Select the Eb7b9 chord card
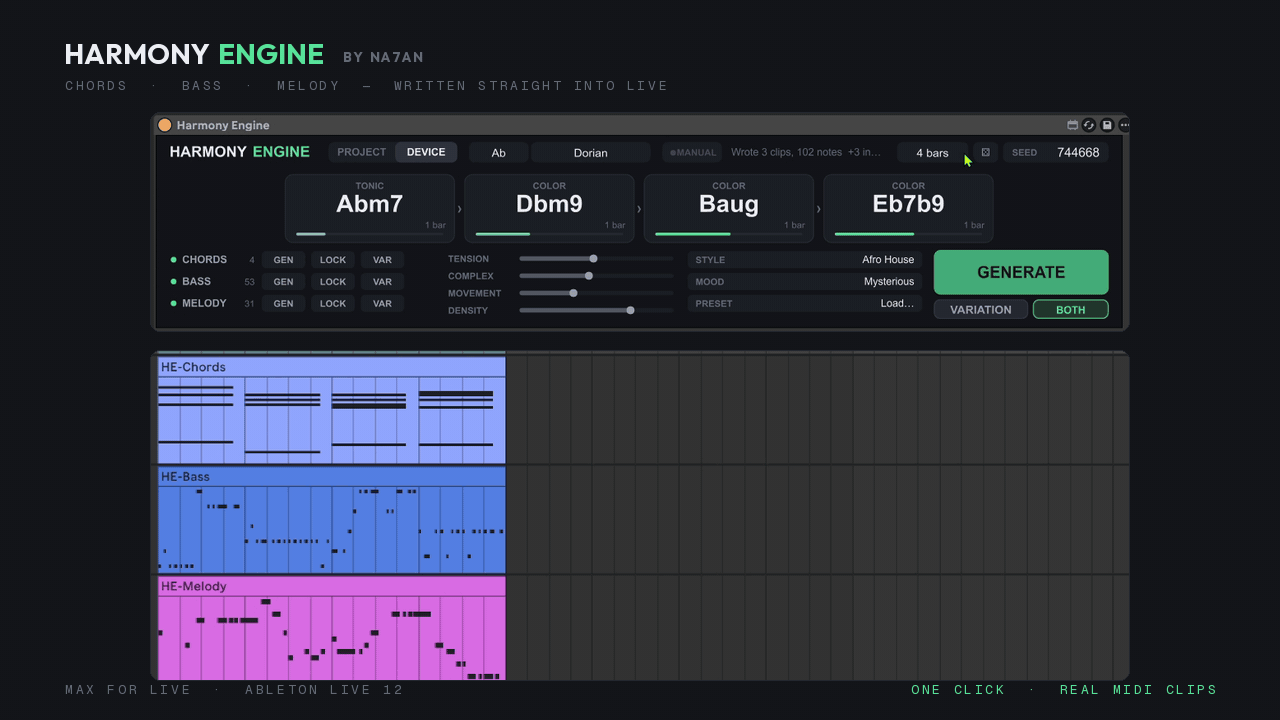Viewport: 1280px width, 720px height. [908, 208]
